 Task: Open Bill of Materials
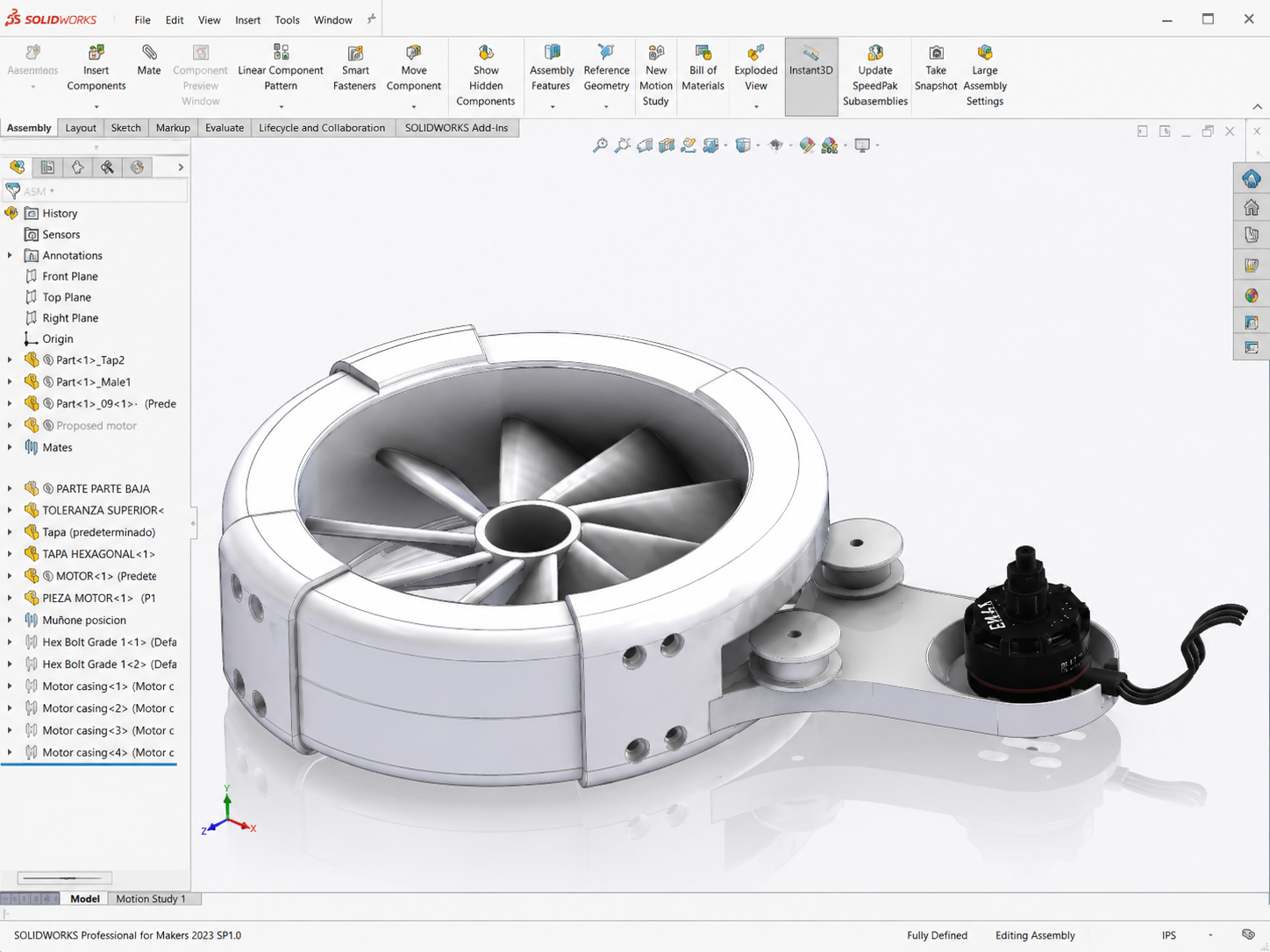click(703, 68)
